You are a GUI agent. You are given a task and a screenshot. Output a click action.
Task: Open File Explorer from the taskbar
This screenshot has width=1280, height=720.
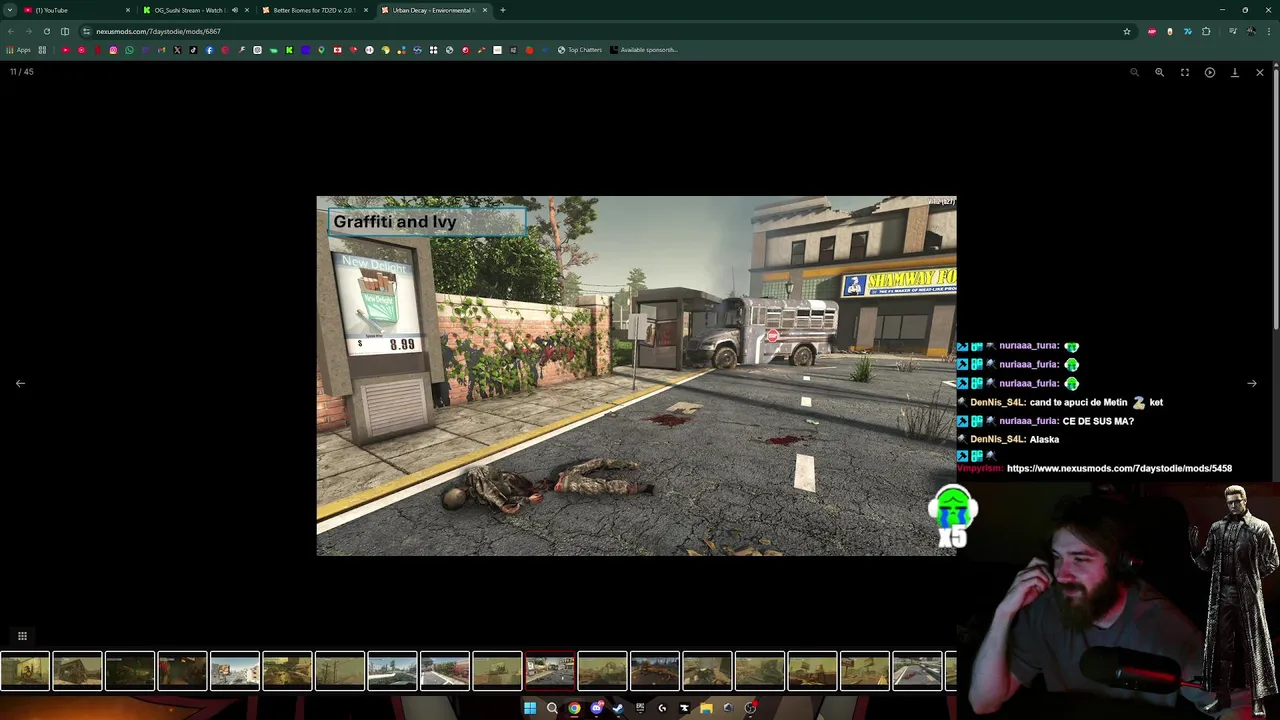pos(706,708)
